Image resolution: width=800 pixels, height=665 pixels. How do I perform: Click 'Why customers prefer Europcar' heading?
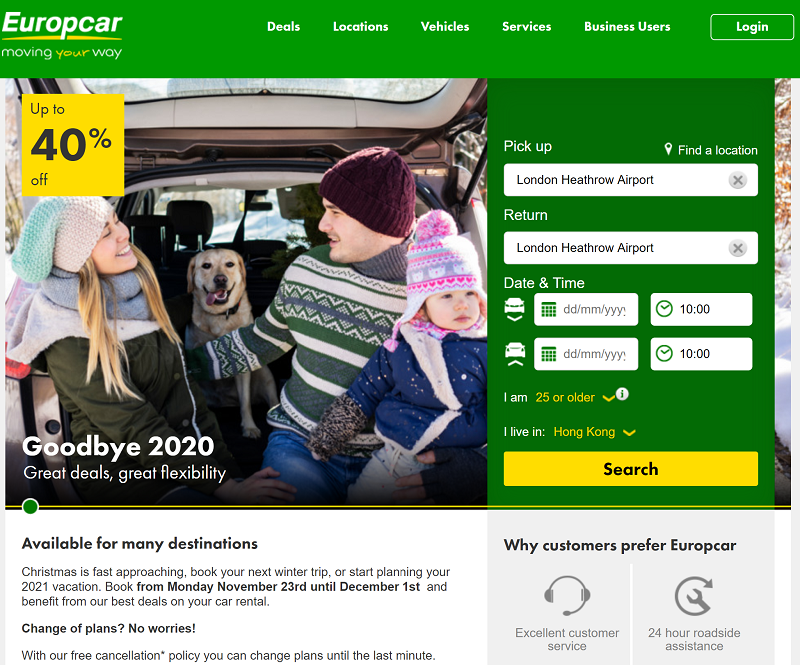(619, 545)
